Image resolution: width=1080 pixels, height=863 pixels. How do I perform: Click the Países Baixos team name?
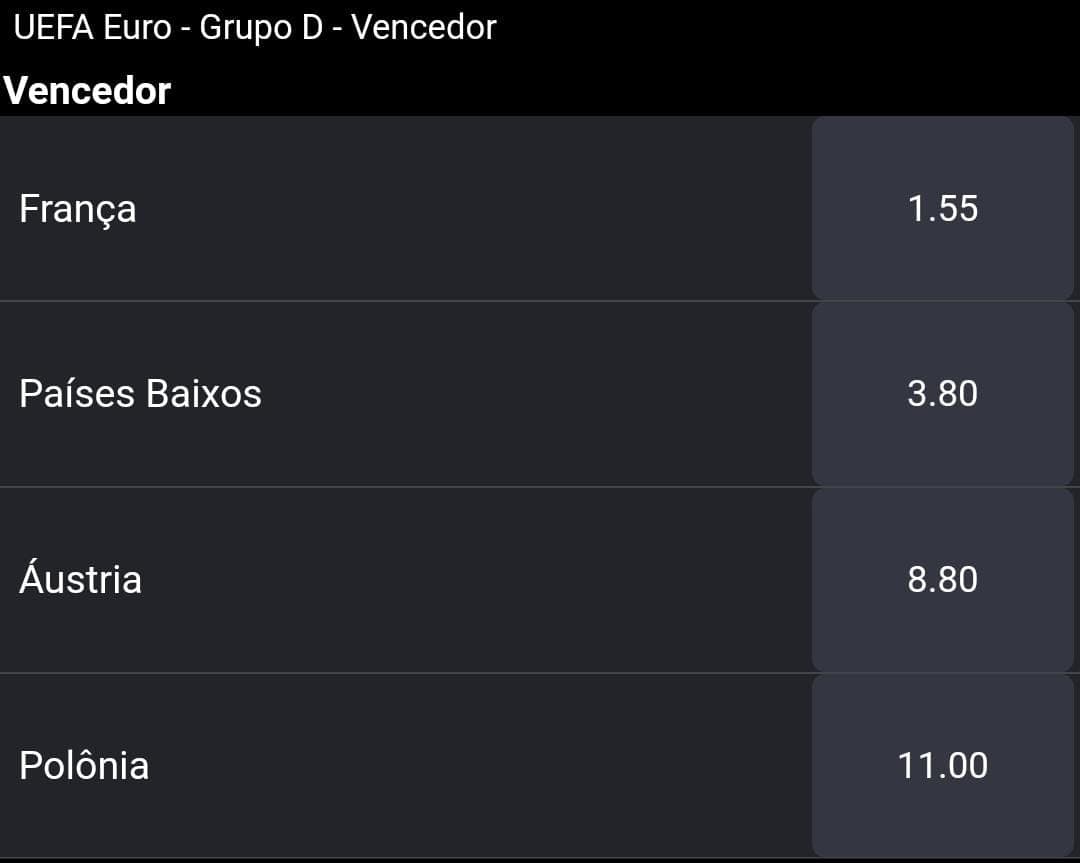[x=141, y=394]
